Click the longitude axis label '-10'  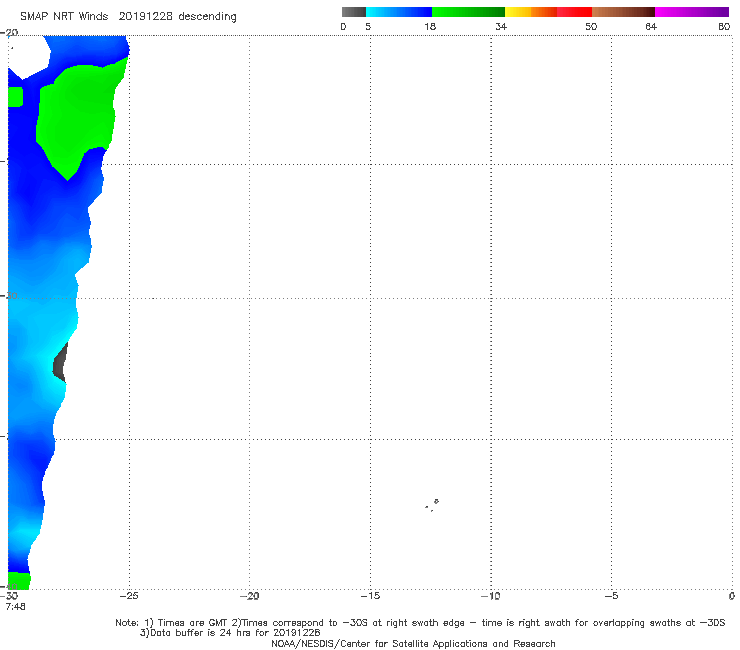point(490,596)
